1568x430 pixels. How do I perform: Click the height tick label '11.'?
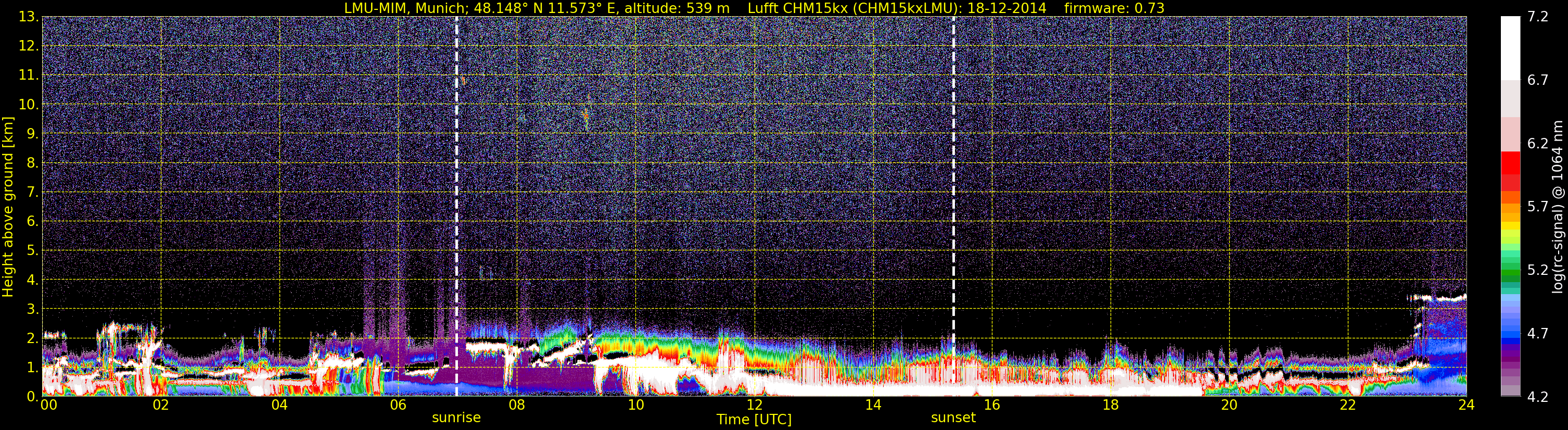[x=29, y=75]
